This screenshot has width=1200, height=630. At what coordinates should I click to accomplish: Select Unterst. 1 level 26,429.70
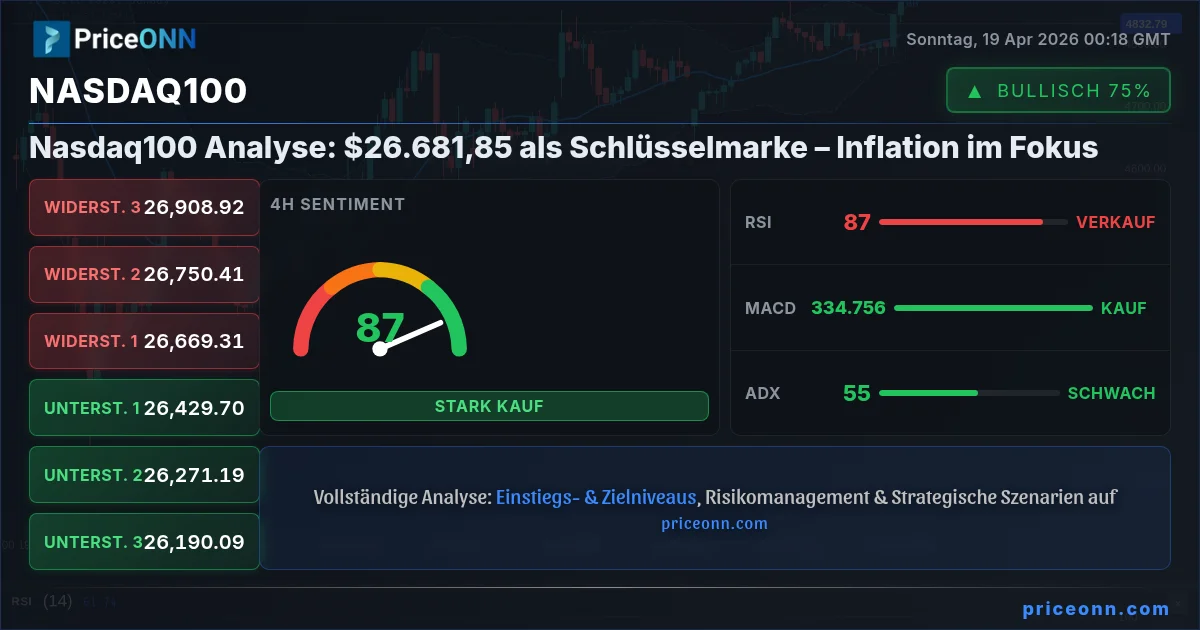click(144, 408)
